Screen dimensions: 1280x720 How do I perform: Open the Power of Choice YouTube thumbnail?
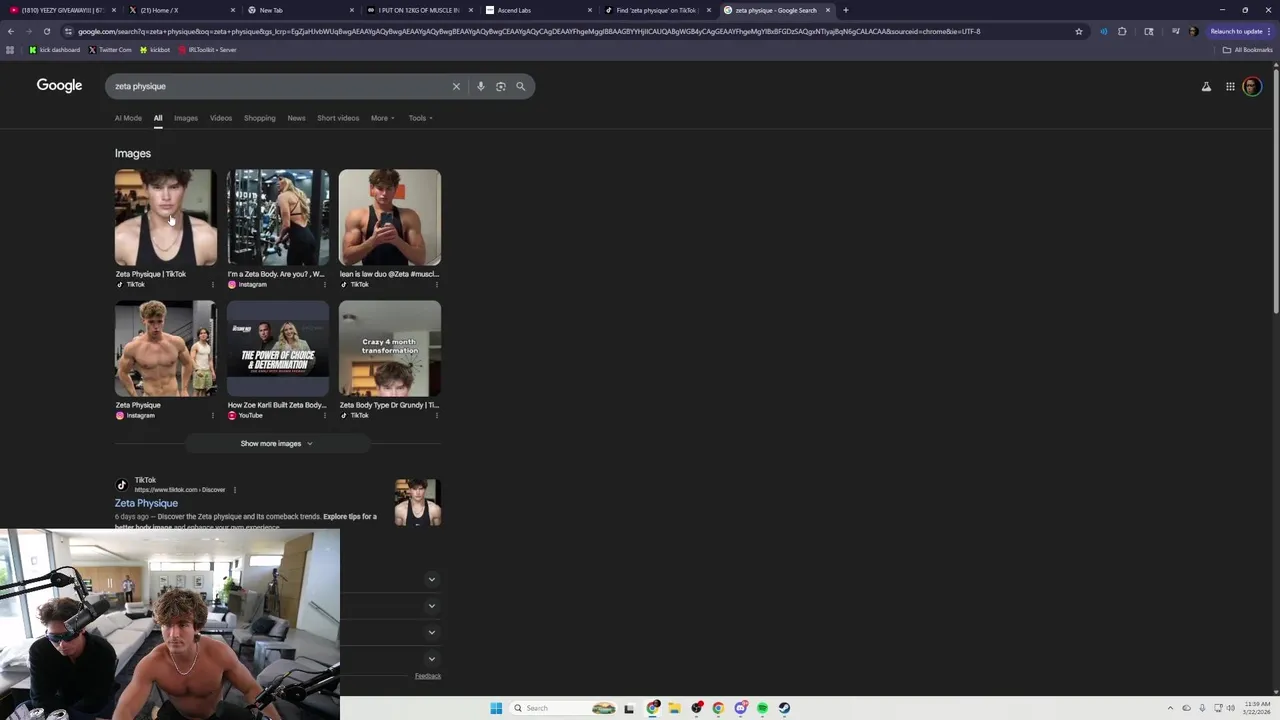(x=277, y=349)
